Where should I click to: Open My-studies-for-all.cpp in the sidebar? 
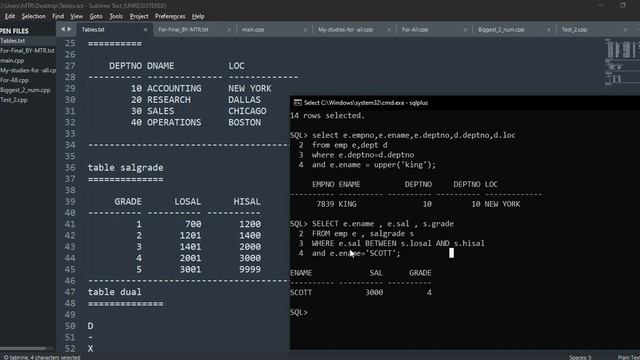coord(28,70)
